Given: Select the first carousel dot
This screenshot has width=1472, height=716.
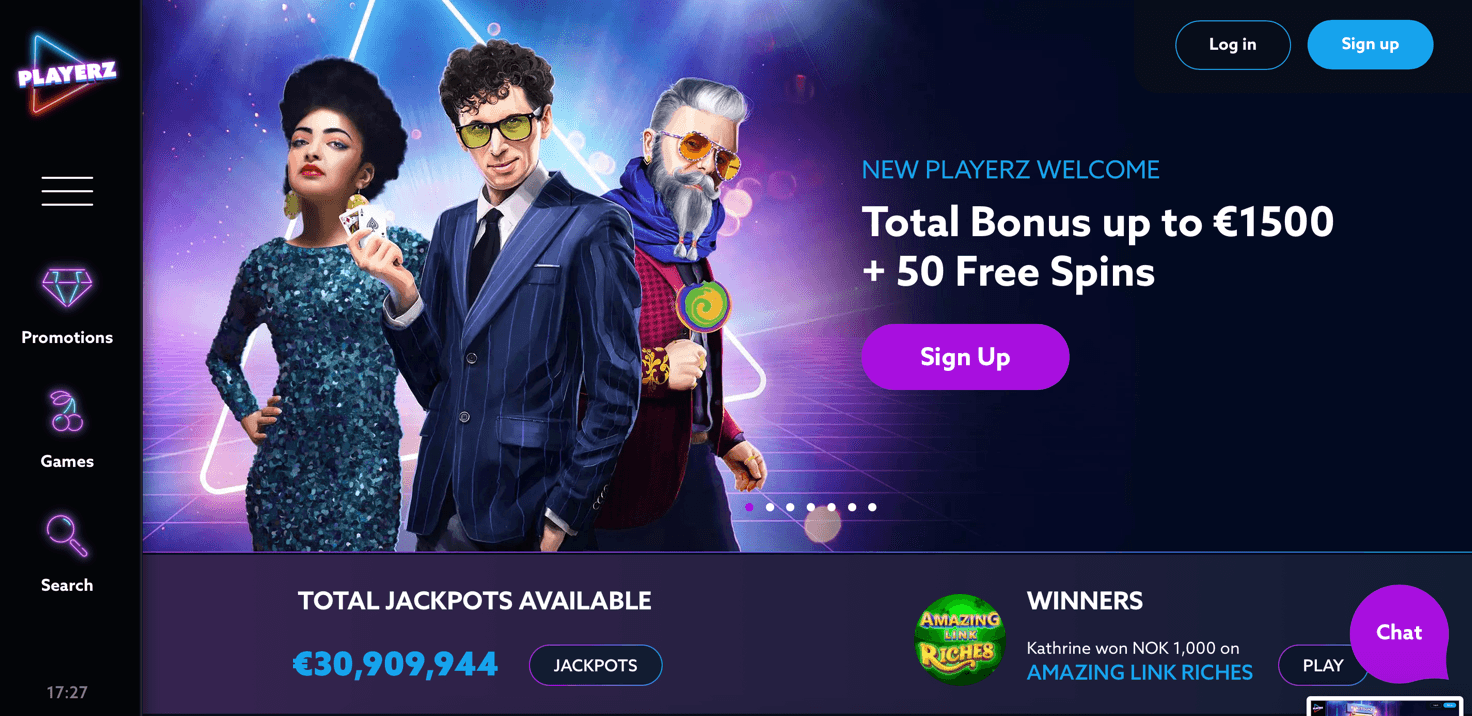Looking at the screenshot, I should coord(749,507).
